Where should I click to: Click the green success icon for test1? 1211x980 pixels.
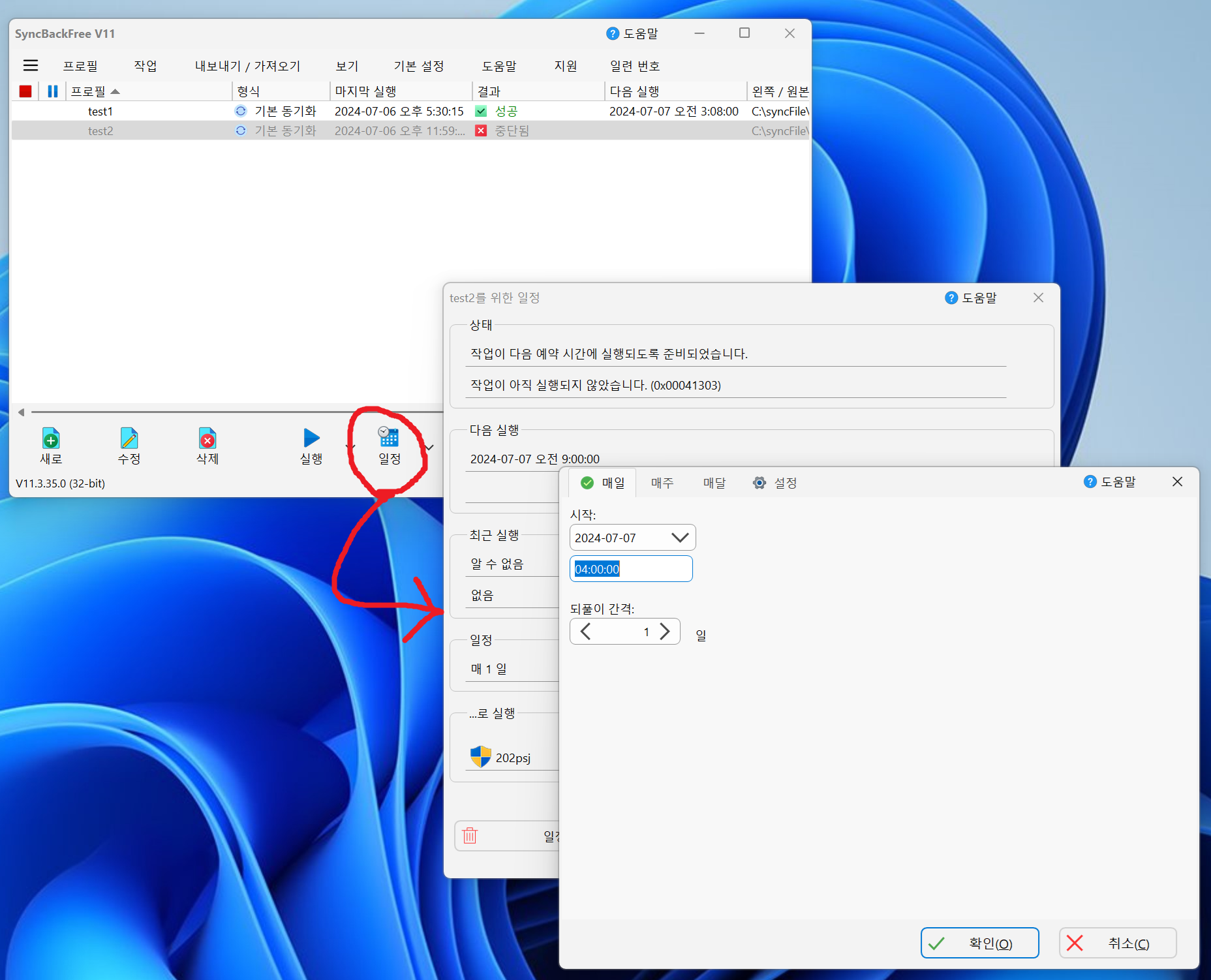pos(481,111)
